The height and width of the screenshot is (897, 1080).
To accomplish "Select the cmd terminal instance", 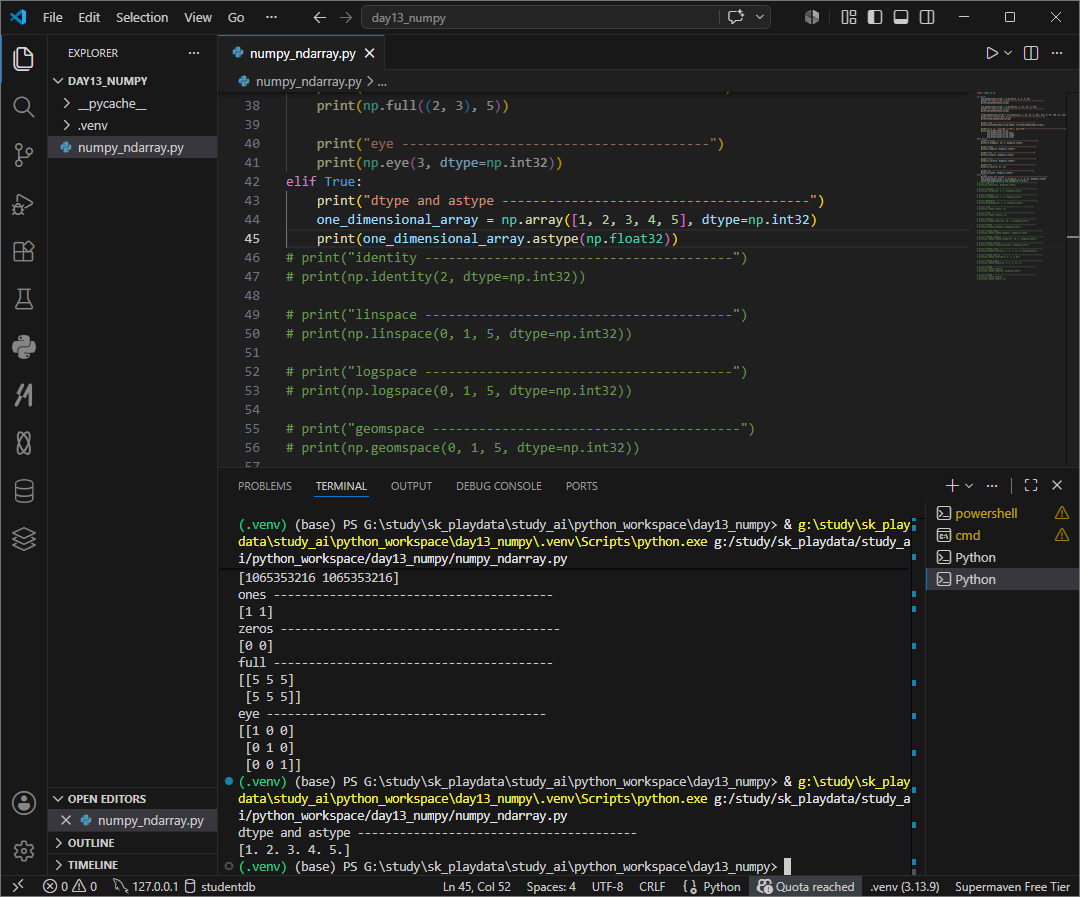I will 1002,535.
